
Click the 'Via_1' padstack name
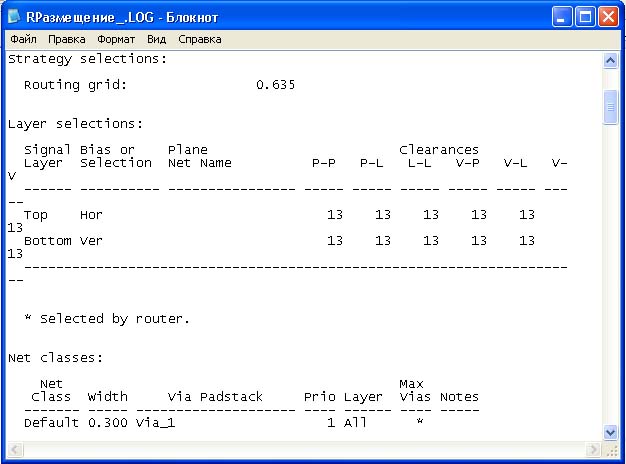point(156,423)
